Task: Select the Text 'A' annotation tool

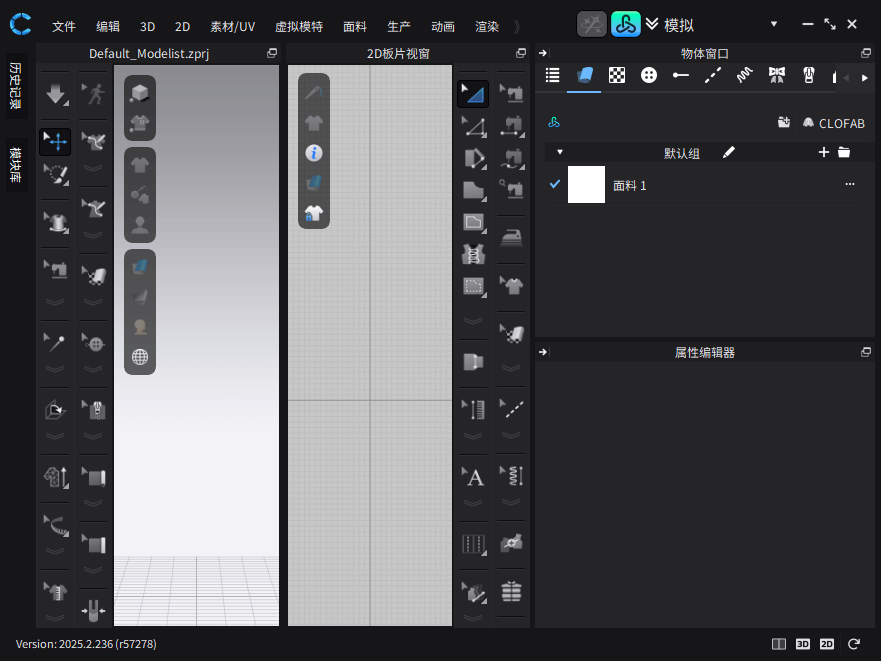Action: tap(474, 477)
